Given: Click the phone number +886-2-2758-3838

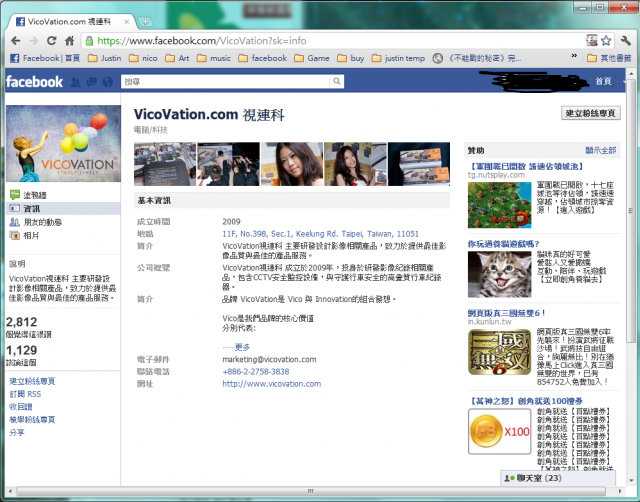Looking at the screenshot, I should click(x=256, y=371).
